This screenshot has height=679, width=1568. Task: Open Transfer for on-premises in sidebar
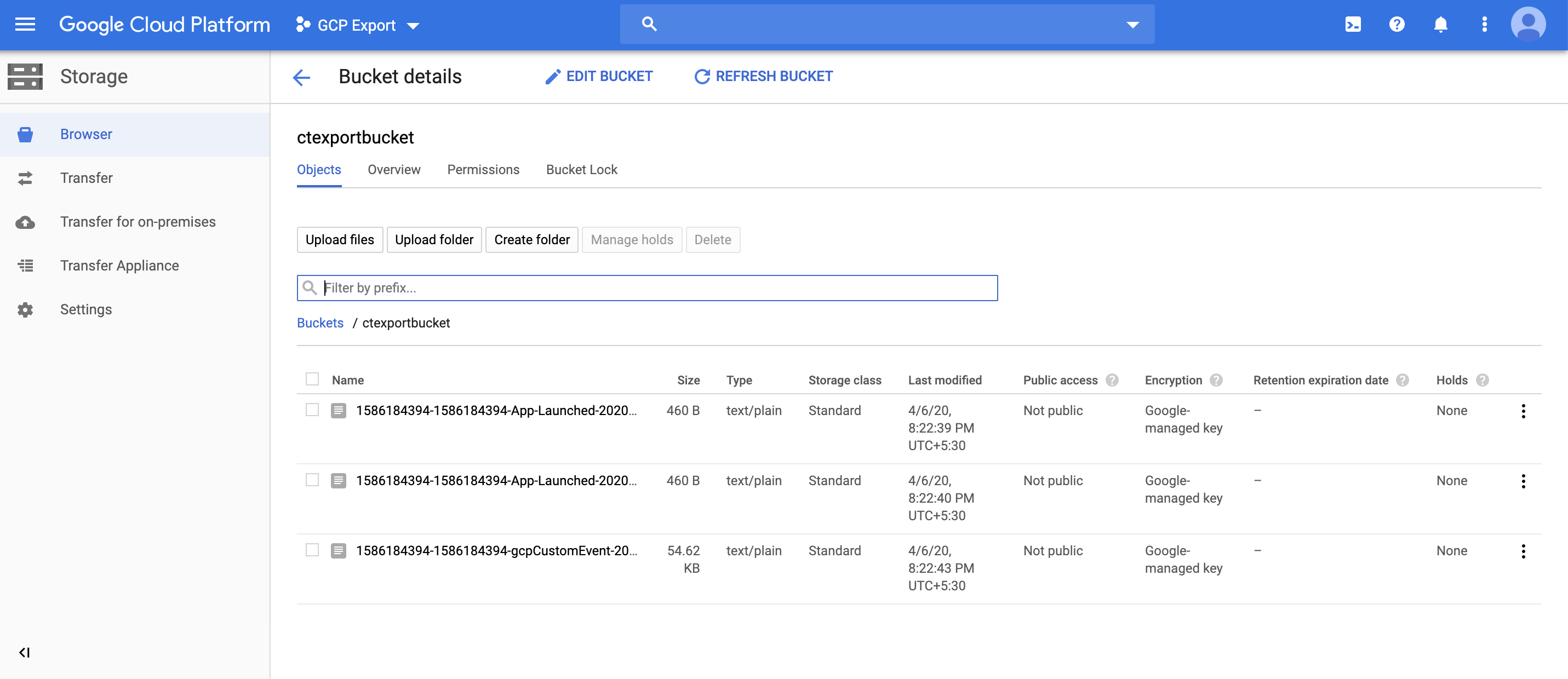point(135,222)
